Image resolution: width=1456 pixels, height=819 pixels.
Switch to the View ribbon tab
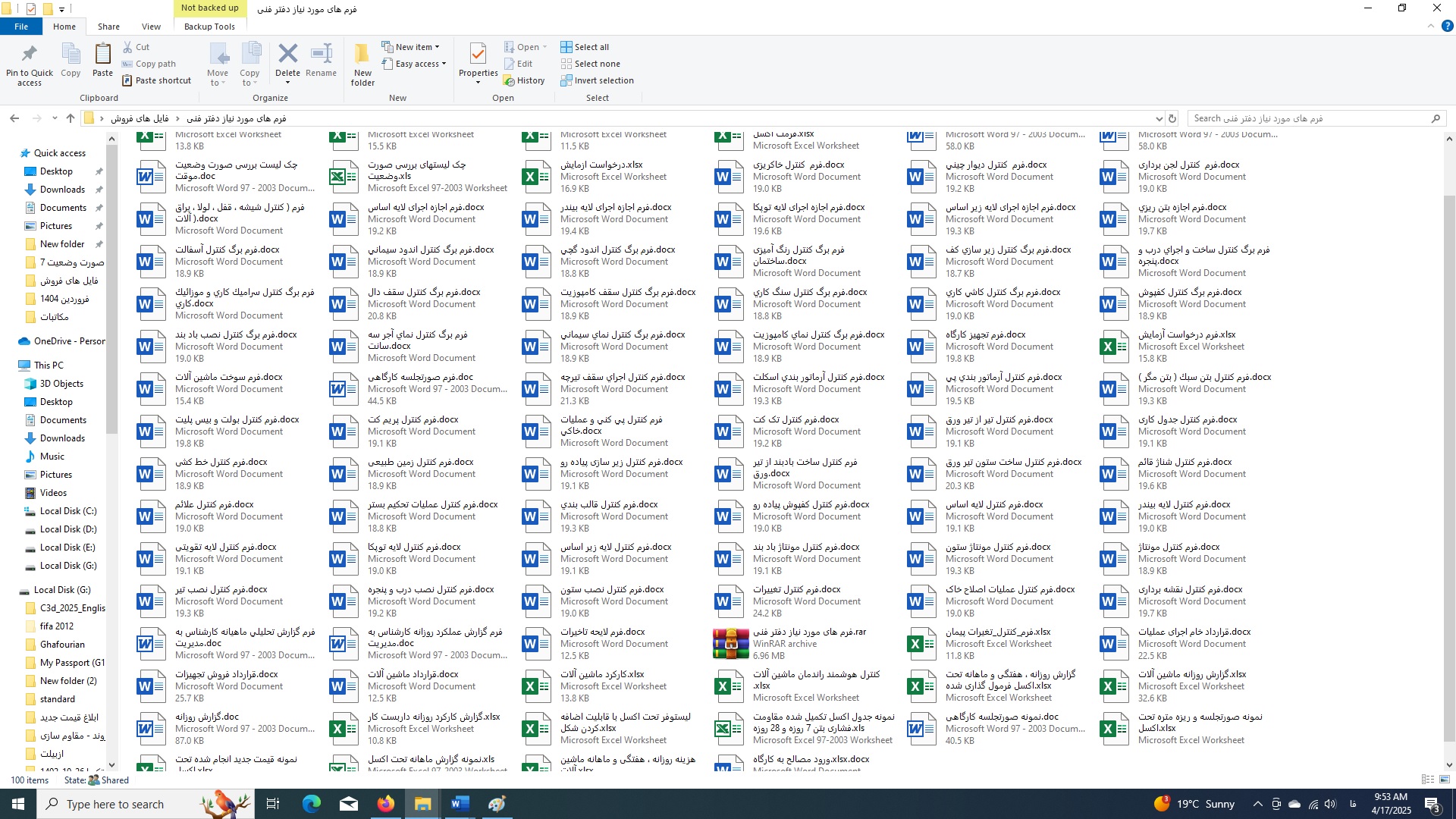(151, 27)
